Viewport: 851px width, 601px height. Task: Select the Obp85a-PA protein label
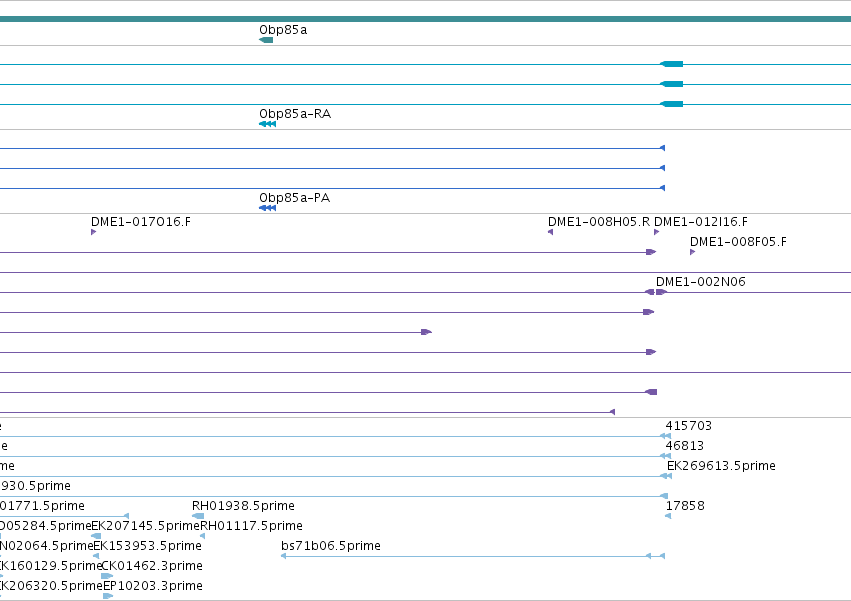pos(294,198)
